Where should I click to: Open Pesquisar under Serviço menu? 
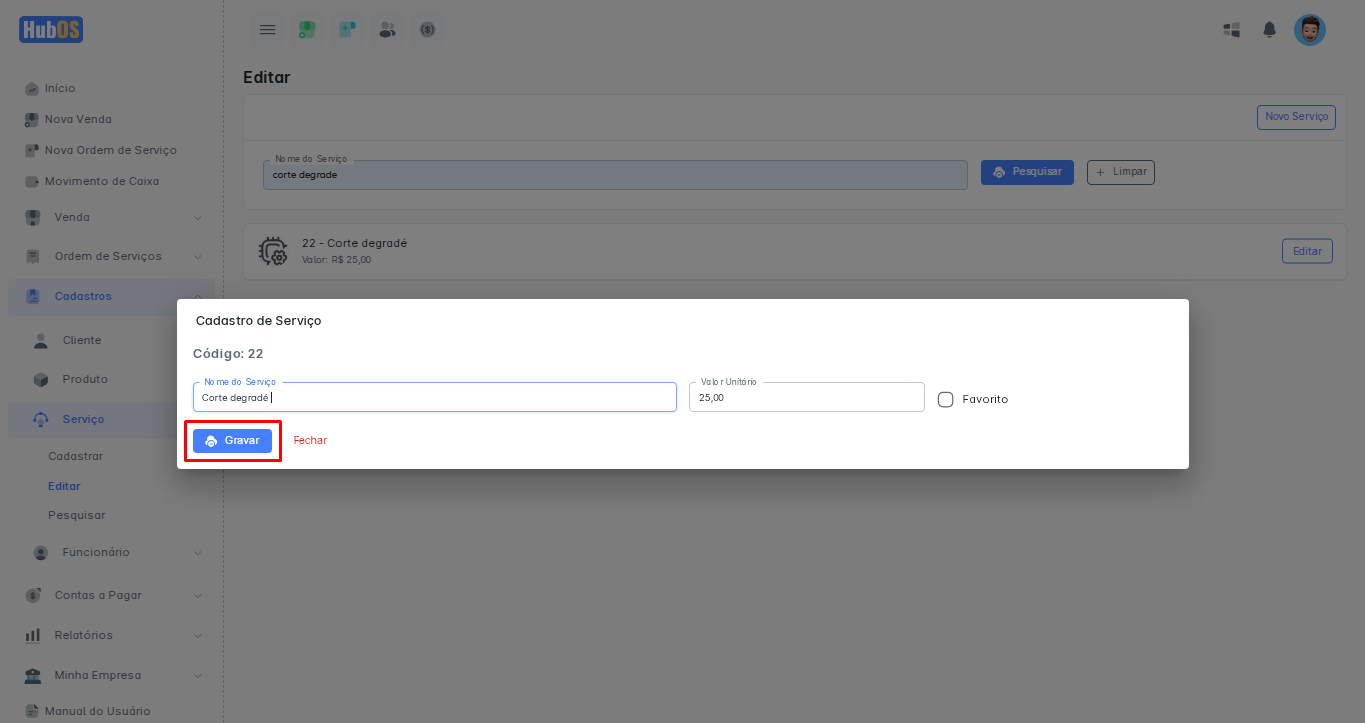(x=76, y=515)
